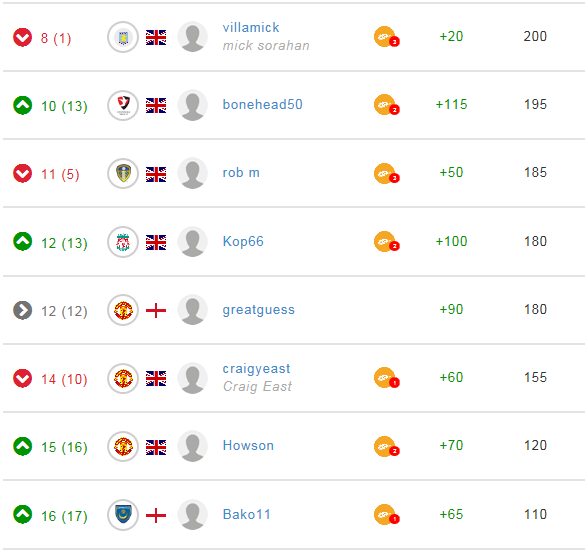
Task: Click the avatar thumbnail beside rob m
Action: [193, 173]
